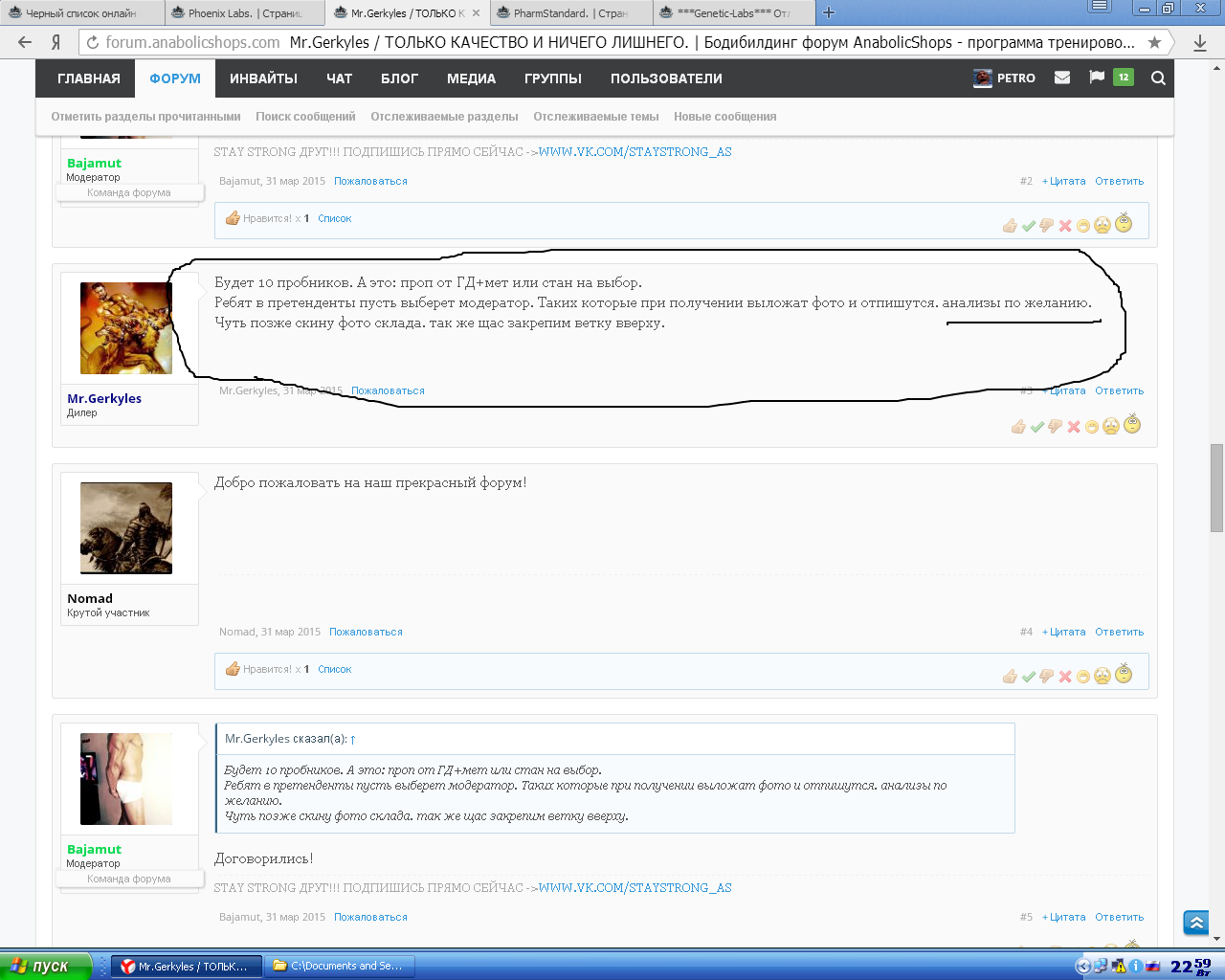This screenshot has height=980, width=1225.
Task: Switch to the PharmStandard browser tab
Action: point(569,13)
